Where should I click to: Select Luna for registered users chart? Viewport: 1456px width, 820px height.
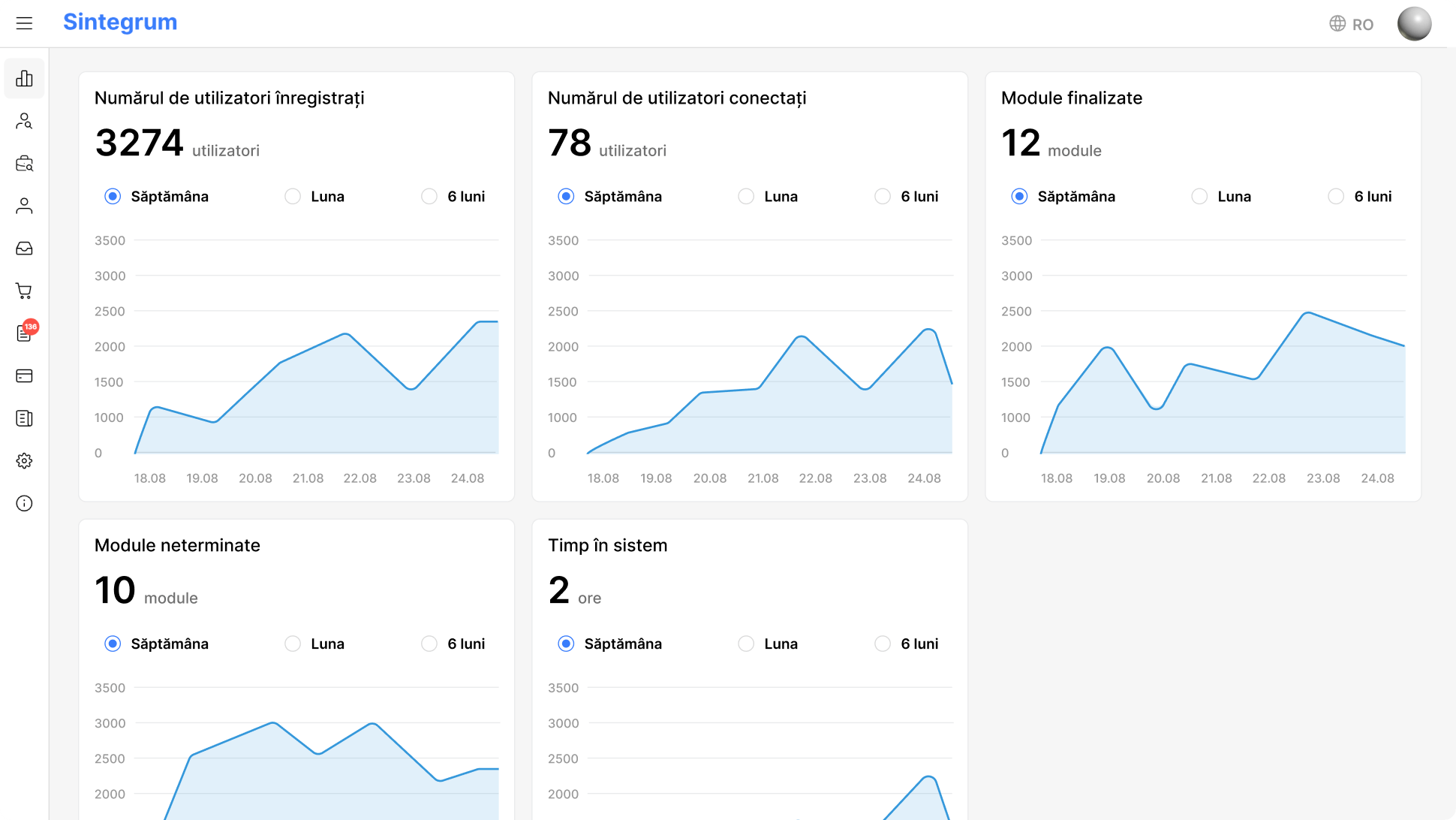pyautogui.click(x=293, y=197)
